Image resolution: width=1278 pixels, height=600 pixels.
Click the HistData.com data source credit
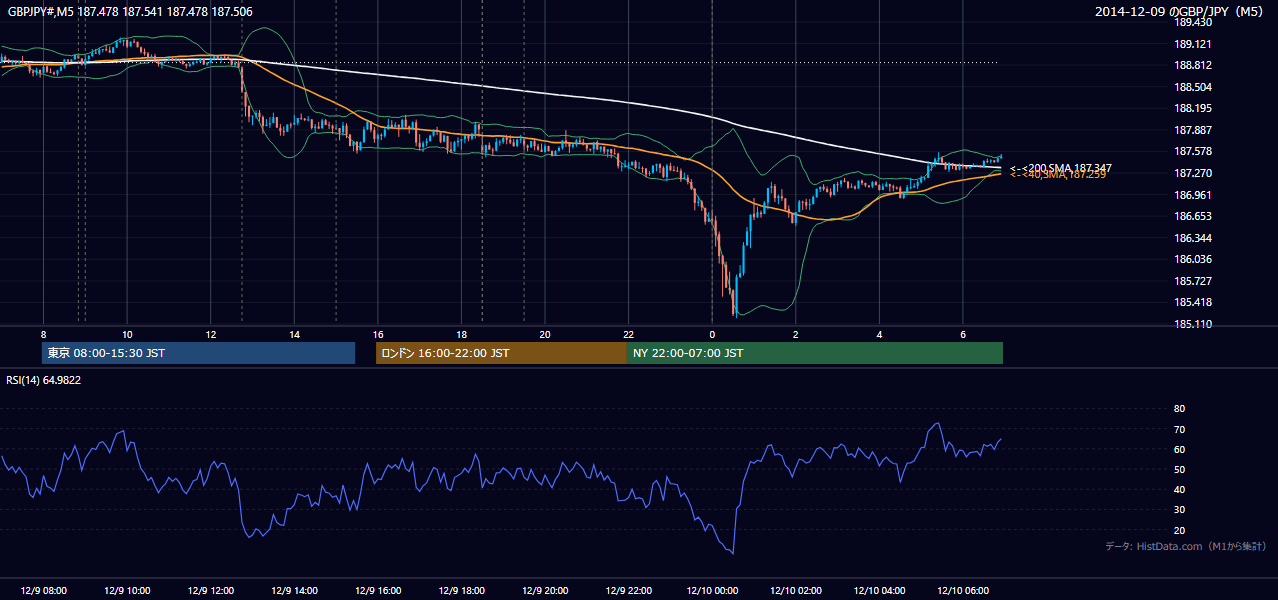pos(1186,546)
